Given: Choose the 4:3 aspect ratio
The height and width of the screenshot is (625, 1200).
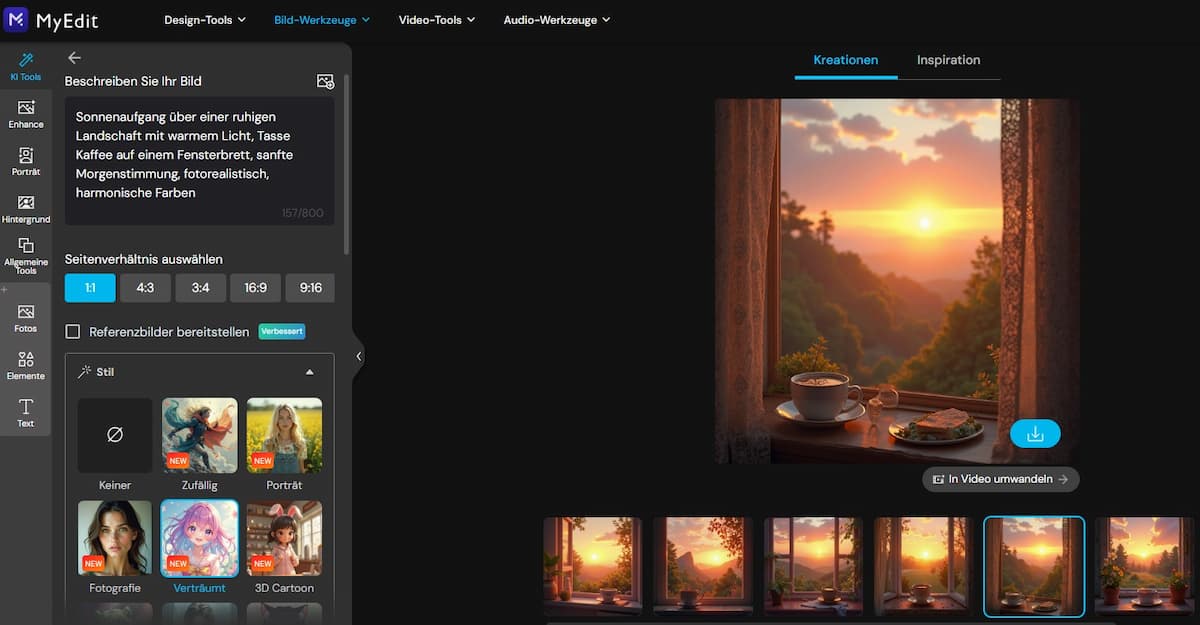Looking at the screenshot, I should pyautogui.click(x=145, y=288).
